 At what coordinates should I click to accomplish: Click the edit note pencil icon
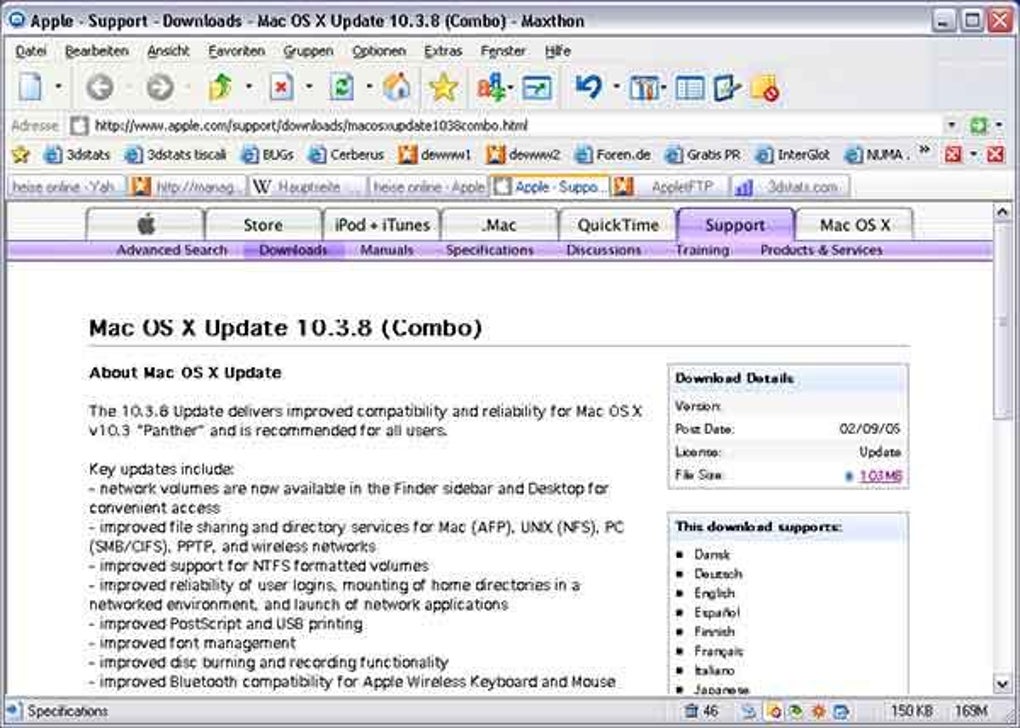pos(727,88)
